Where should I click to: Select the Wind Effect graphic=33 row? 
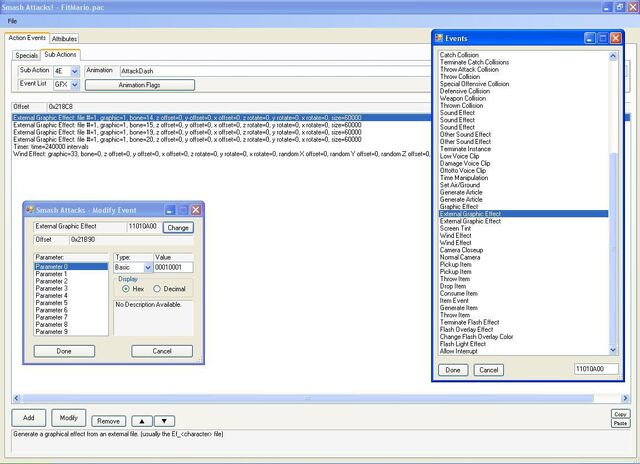point(222,154)
